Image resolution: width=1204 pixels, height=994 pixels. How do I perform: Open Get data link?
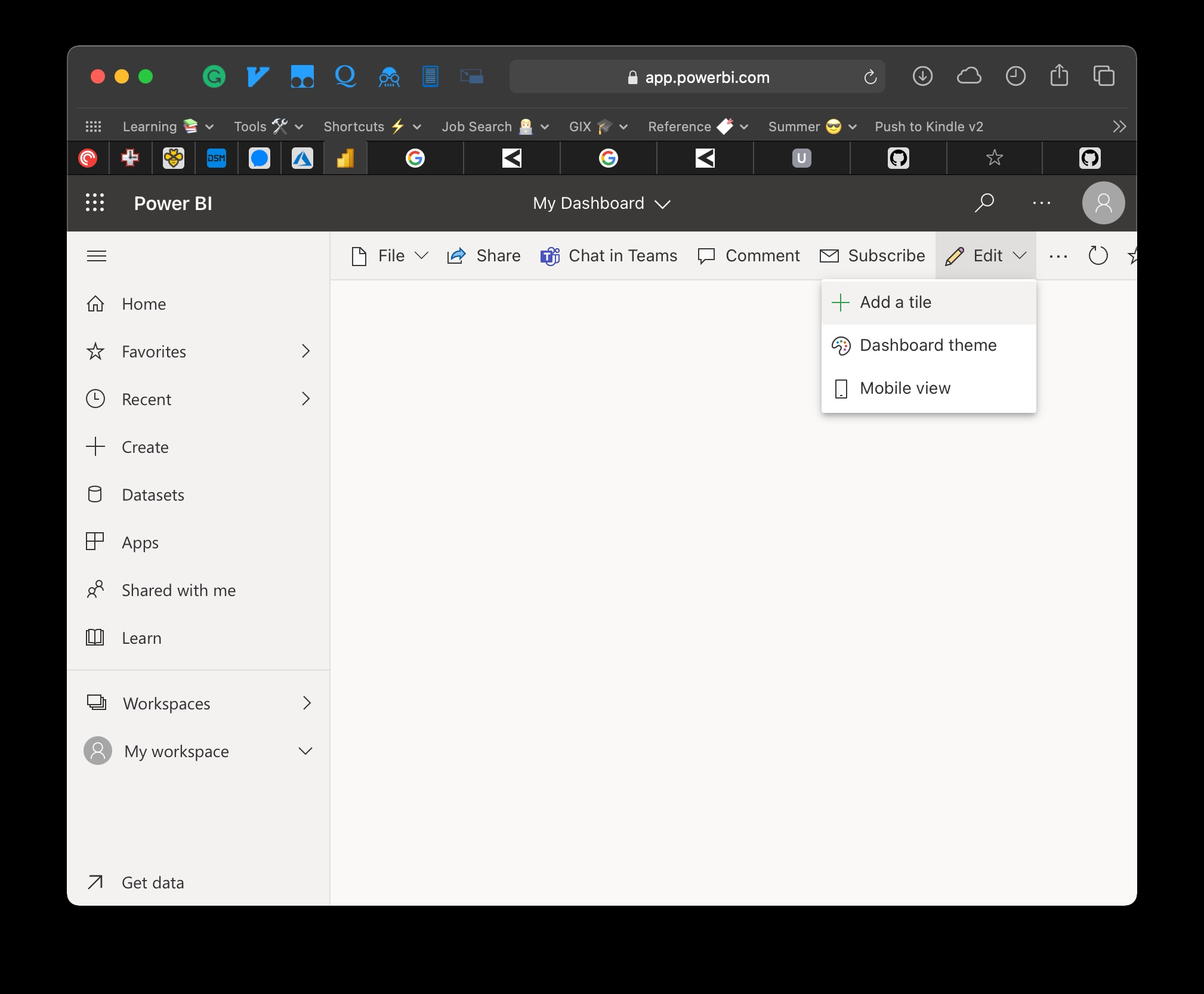(x=153, y=882)
